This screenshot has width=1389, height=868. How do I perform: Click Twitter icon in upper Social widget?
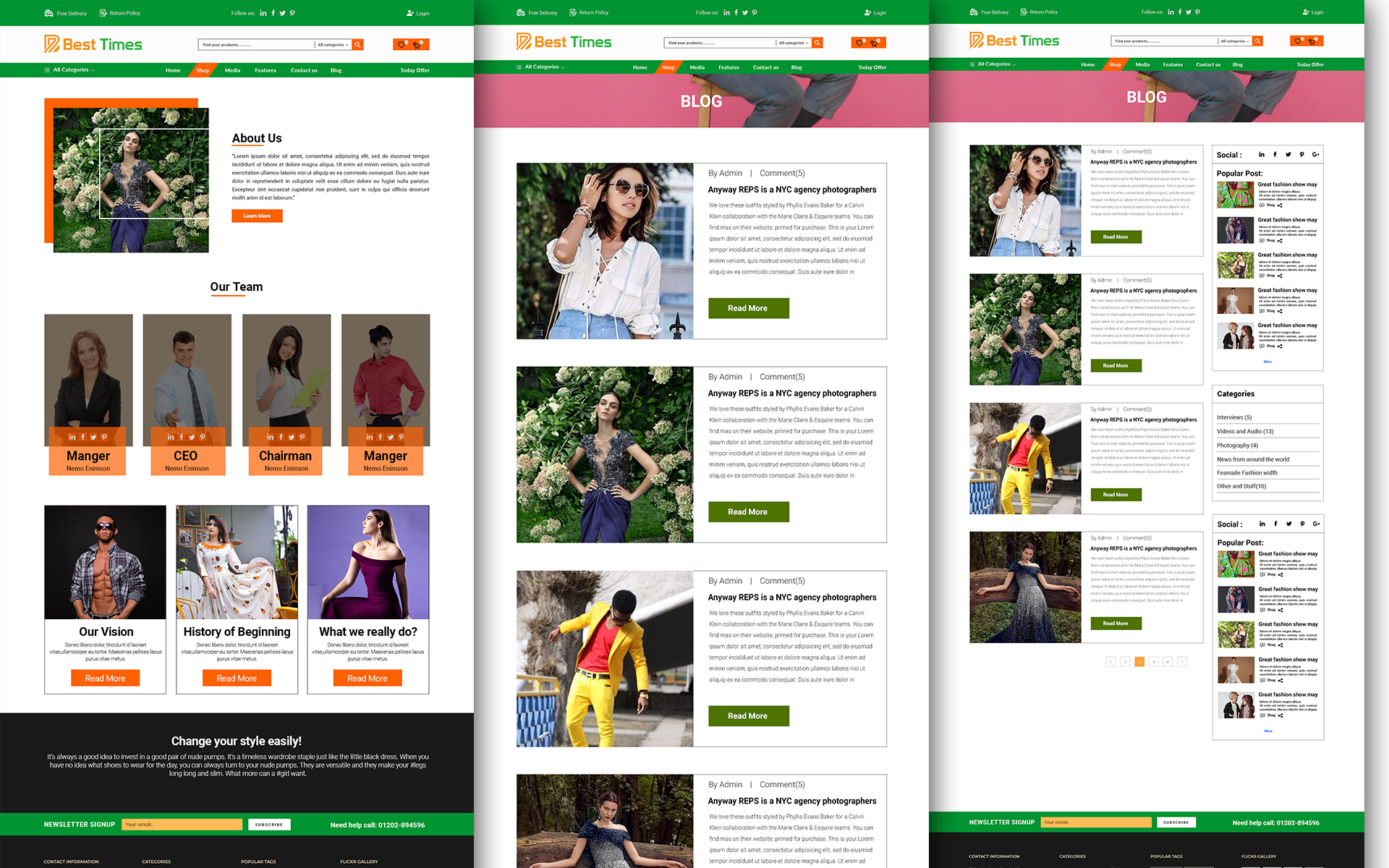point(1288,155)
